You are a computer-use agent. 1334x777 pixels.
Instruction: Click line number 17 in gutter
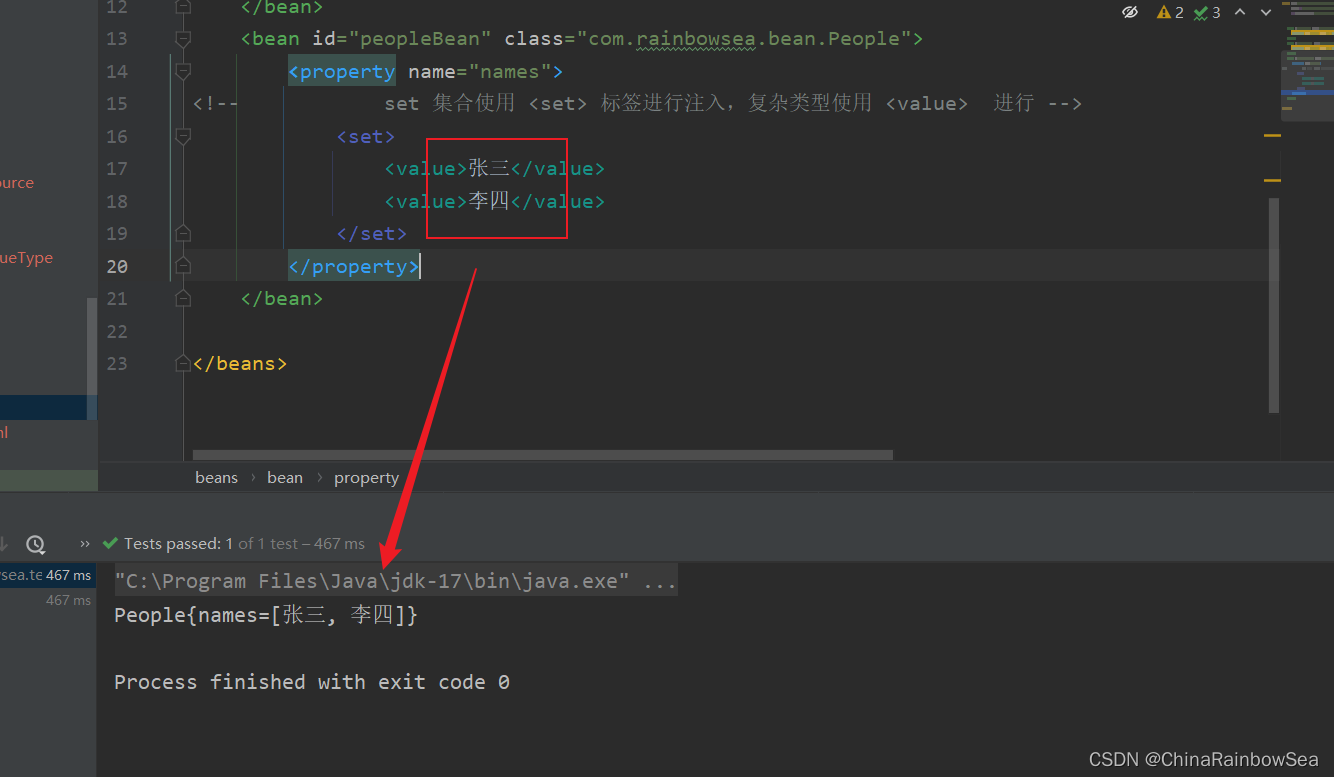point(117,169)
